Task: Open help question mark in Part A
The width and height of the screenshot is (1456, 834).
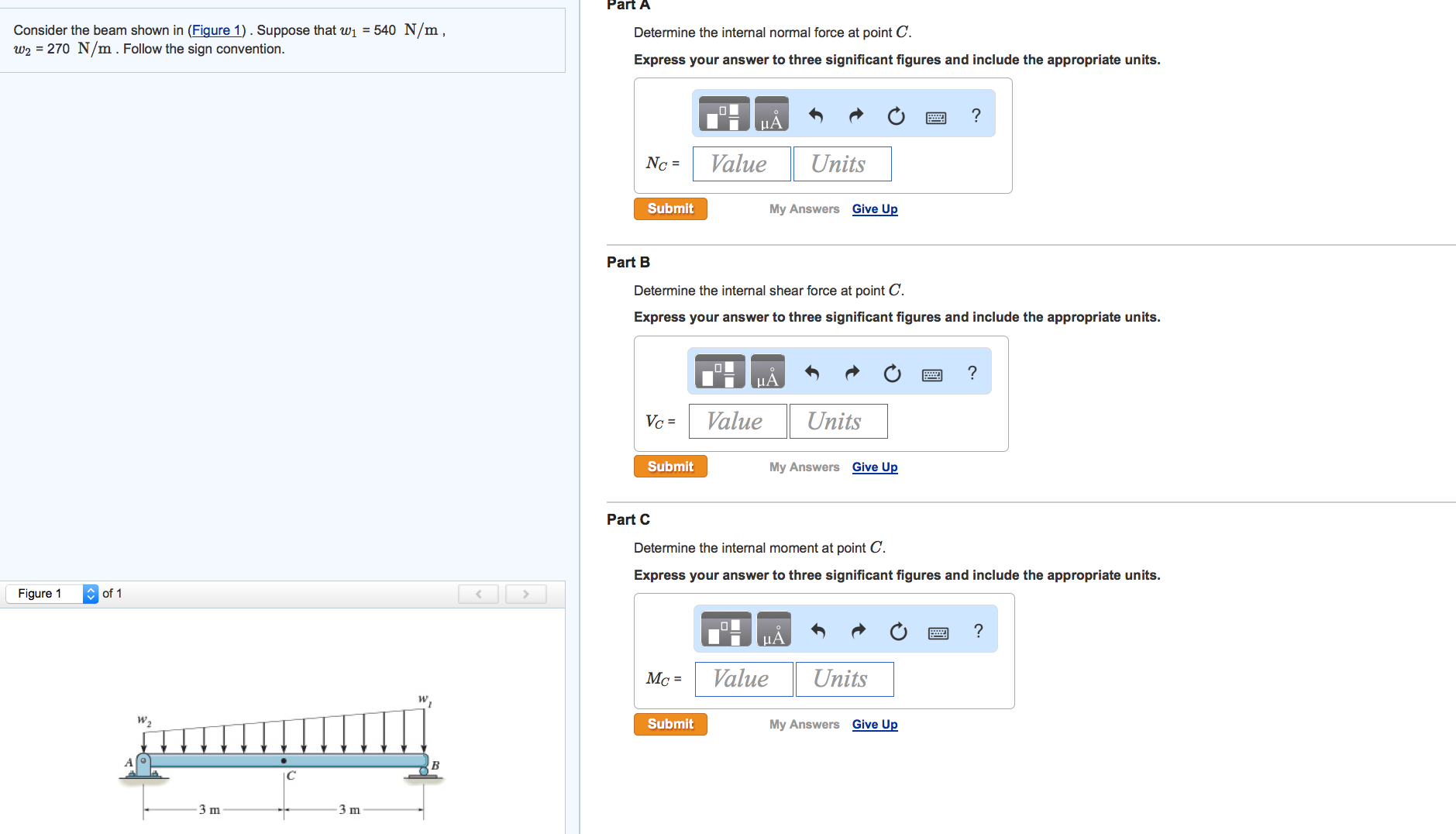Action: (976, 115)
